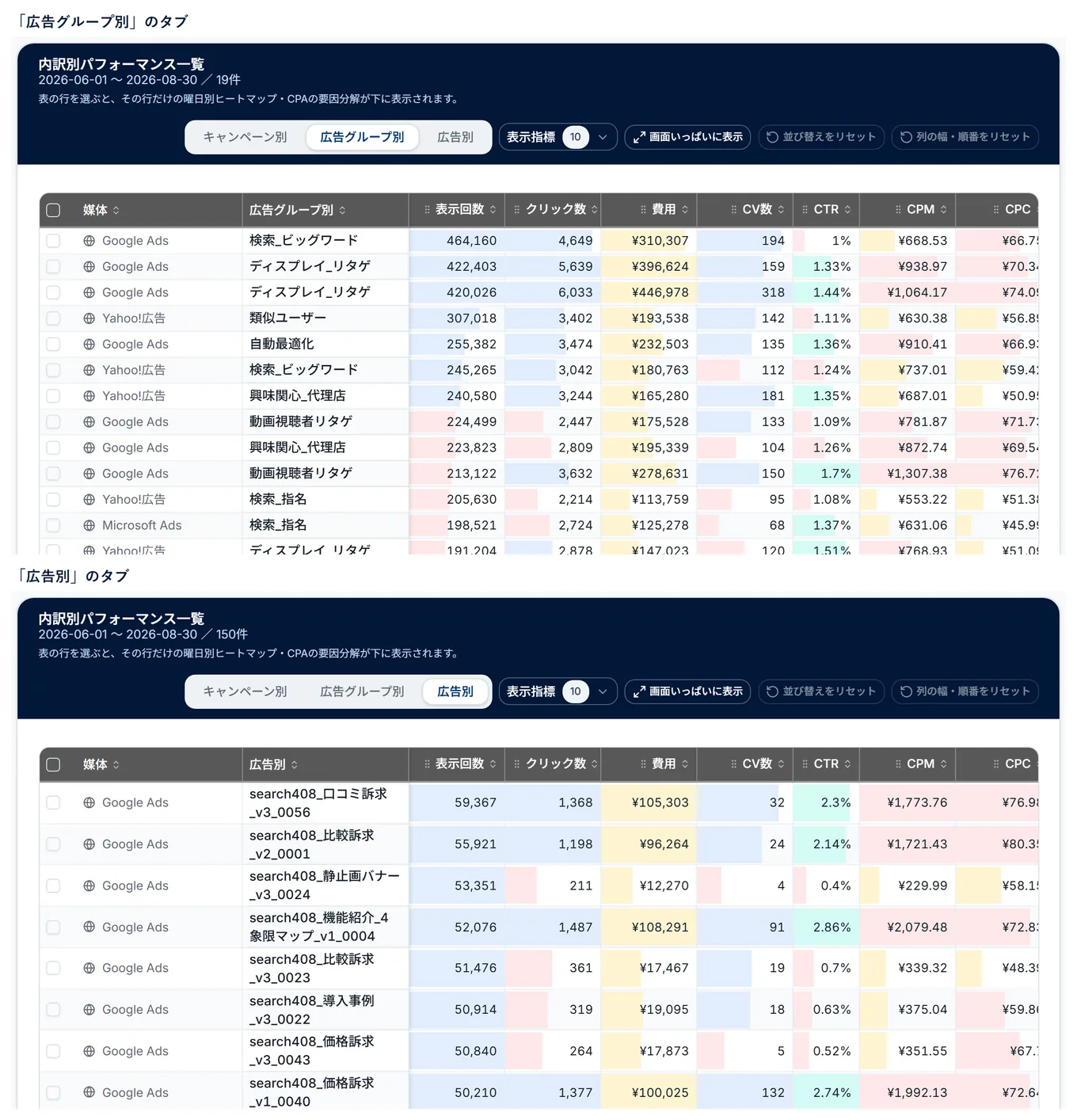The image size is (1077, 1120).
Task: Switch to the 広告グループ別 tab in the 150件 panel
Action: 362,691
